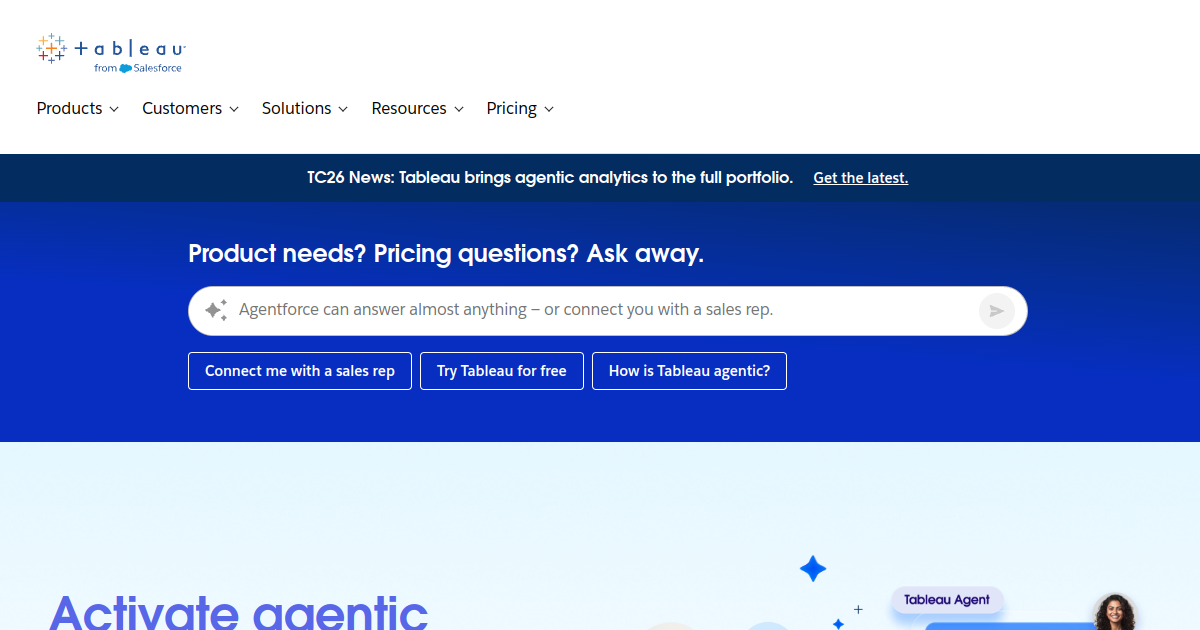Click the TC26 News banner text
Image resolution: width=1200 pixels, height=630 pixels.
[550, 178]
